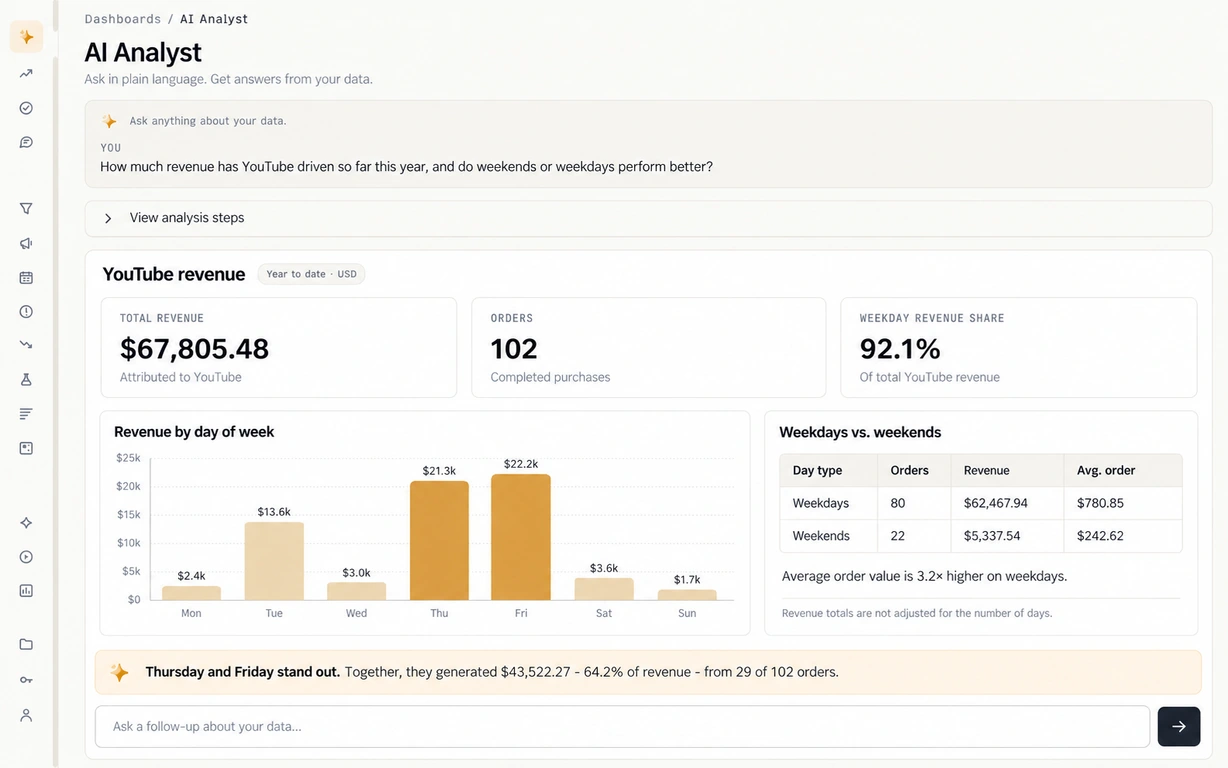Click the Weekdays vs. weekends heading
1228x768 pixels.
pyautogui.click(x=860, y=432)
